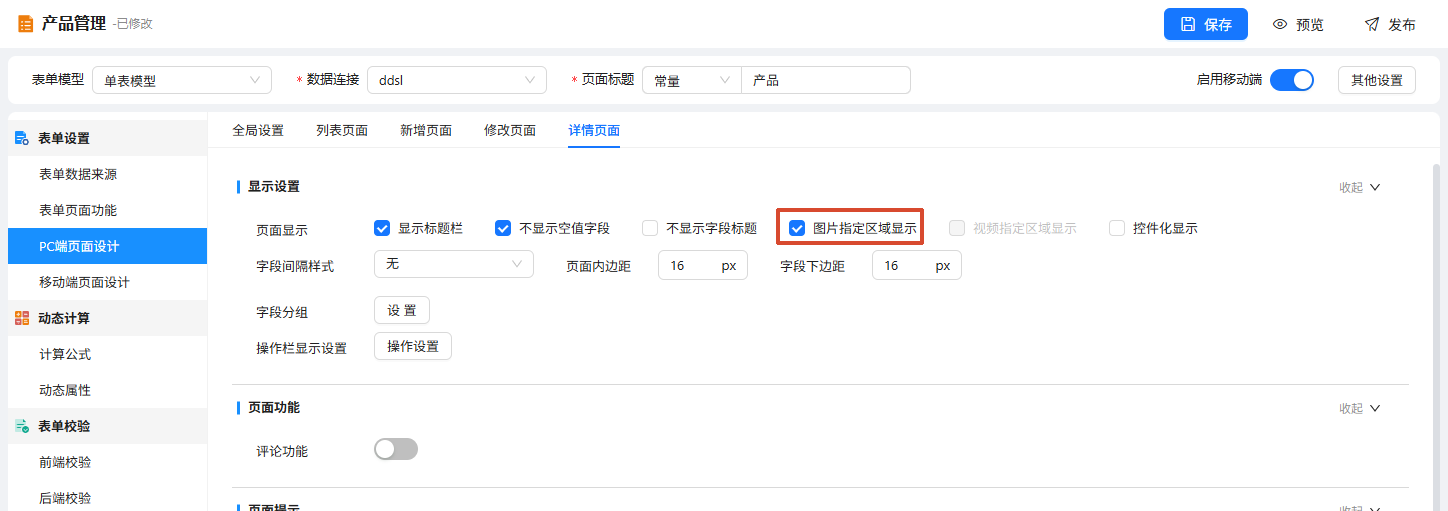Click the floppy disk icon on 保存
This screenshot has width=1448, height=511.
(1188, 24)
